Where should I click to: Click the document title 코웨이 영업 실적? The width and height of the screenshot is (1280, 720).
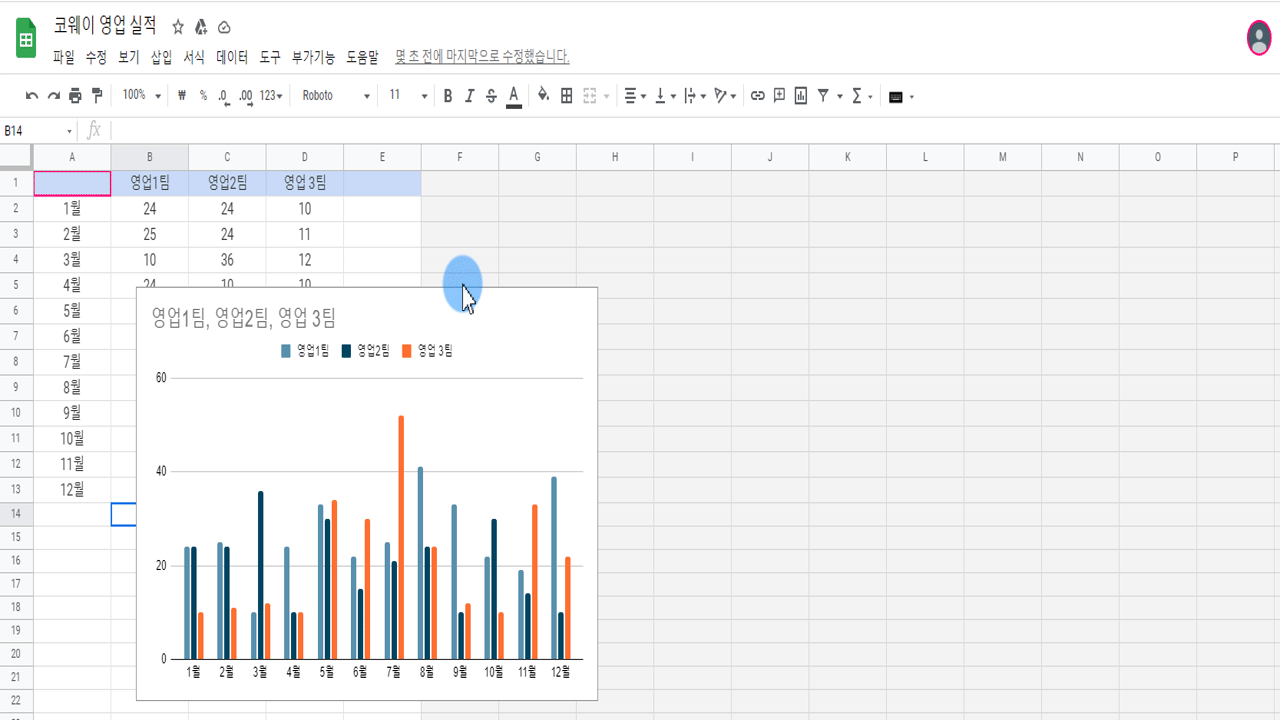[105, 27]
